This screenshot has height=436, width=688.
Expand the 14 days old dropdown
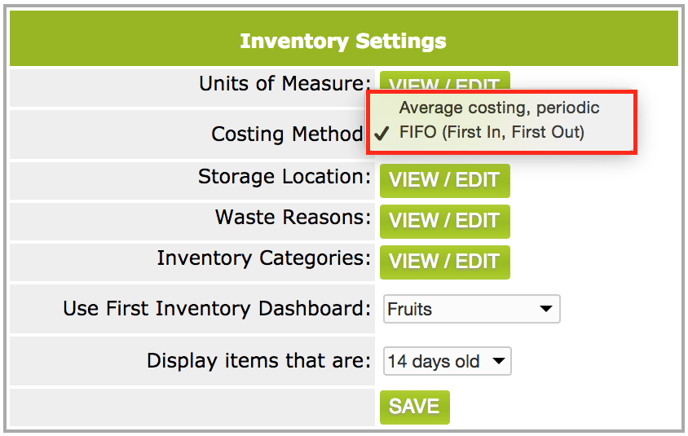[x=447, y=361]
